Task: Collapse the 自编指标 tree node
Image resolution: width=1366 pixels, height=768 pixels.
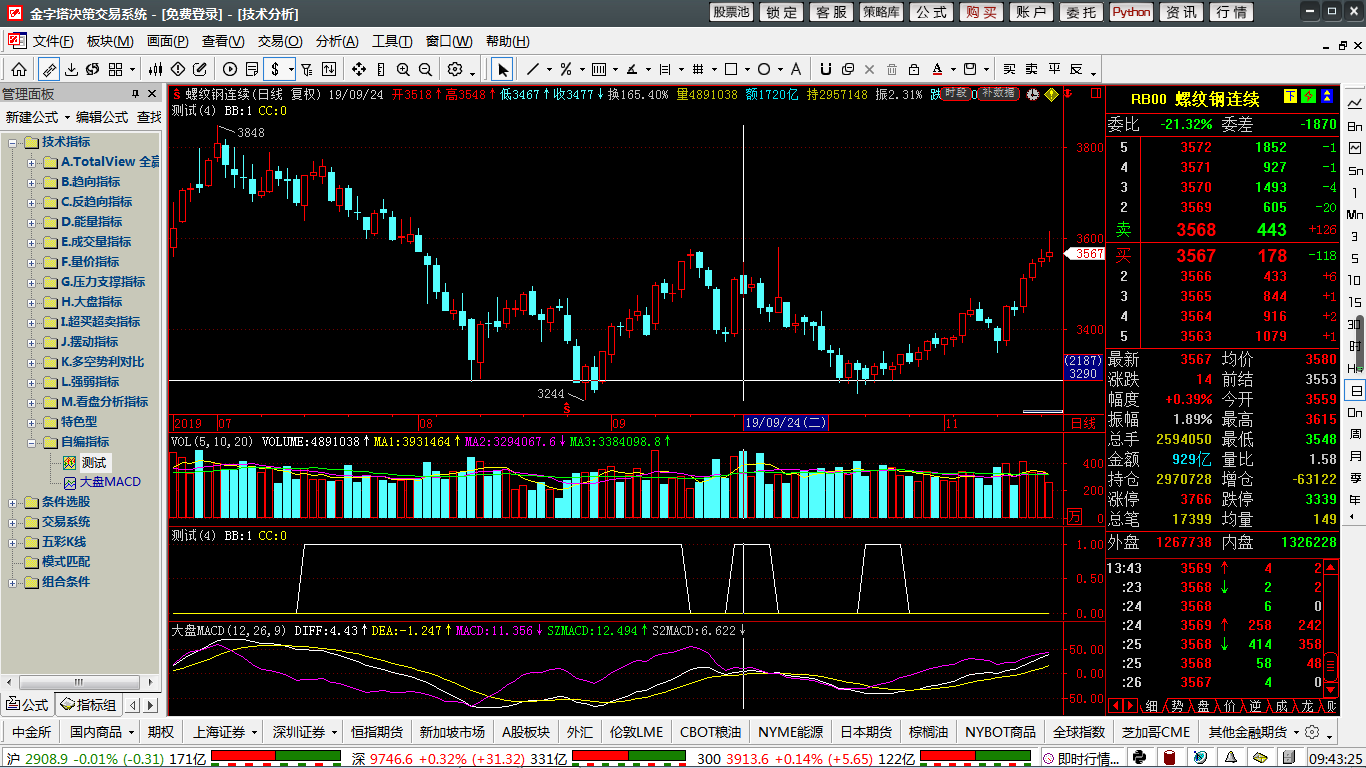Action: click(x=31, y=442)
